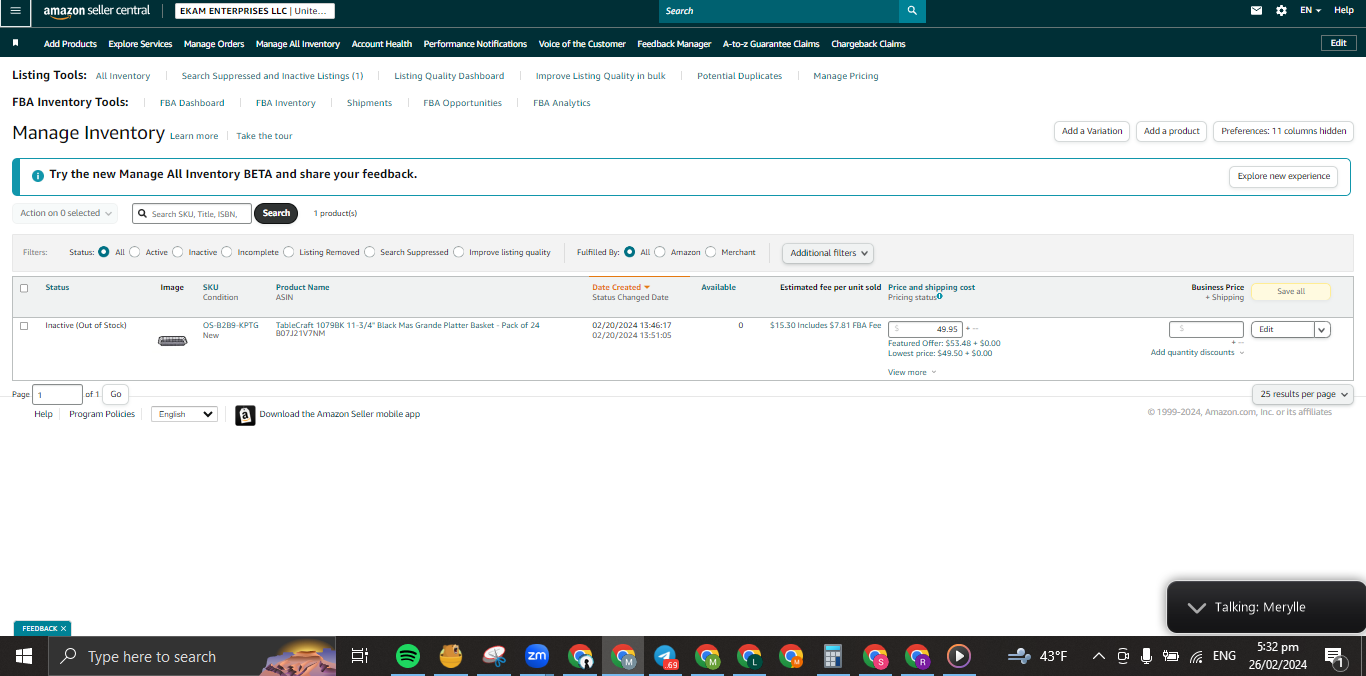Click the Amazon Seller Central logo

(96, 11)
